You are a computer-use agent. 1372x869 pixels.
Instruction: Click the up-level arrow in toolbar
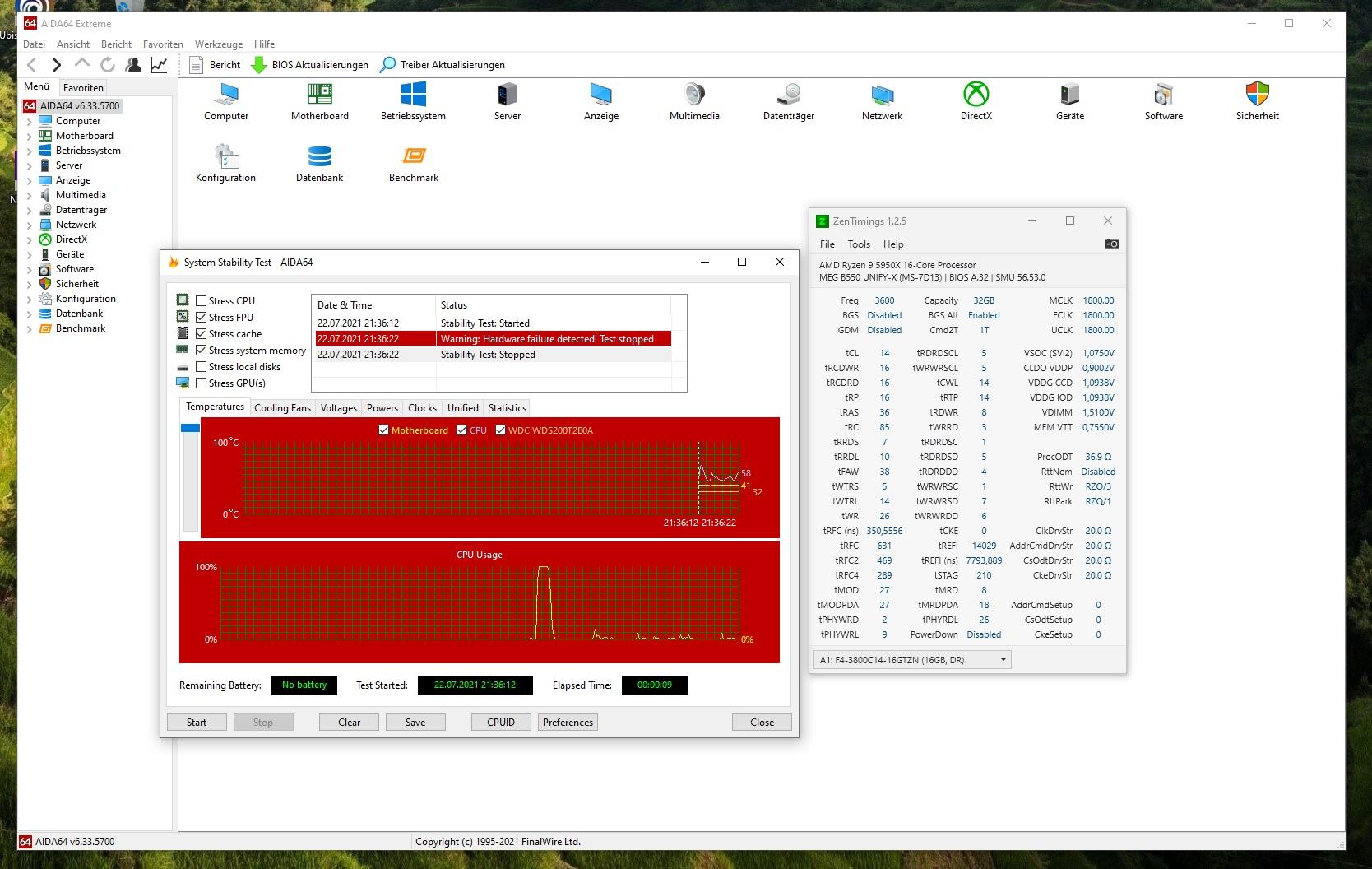coord(81,63)
